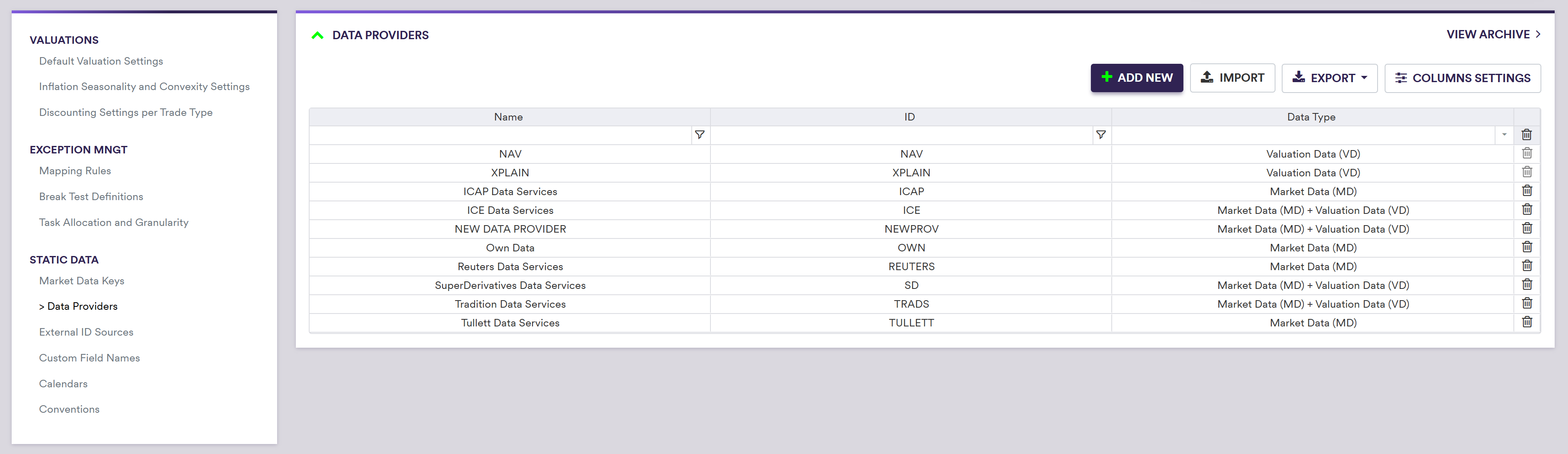Go to External ID Sources page
1568x454 pixels.
click(86, 332)
